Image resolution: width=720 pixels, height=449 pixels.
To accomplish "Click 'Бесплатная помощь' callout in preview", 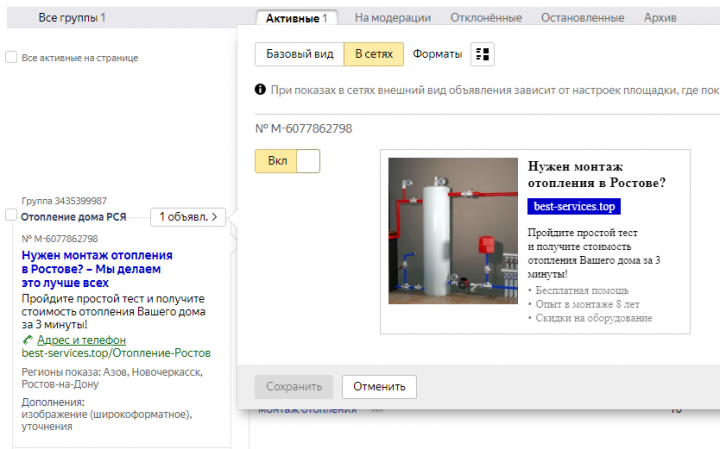I will pos(581,291).
